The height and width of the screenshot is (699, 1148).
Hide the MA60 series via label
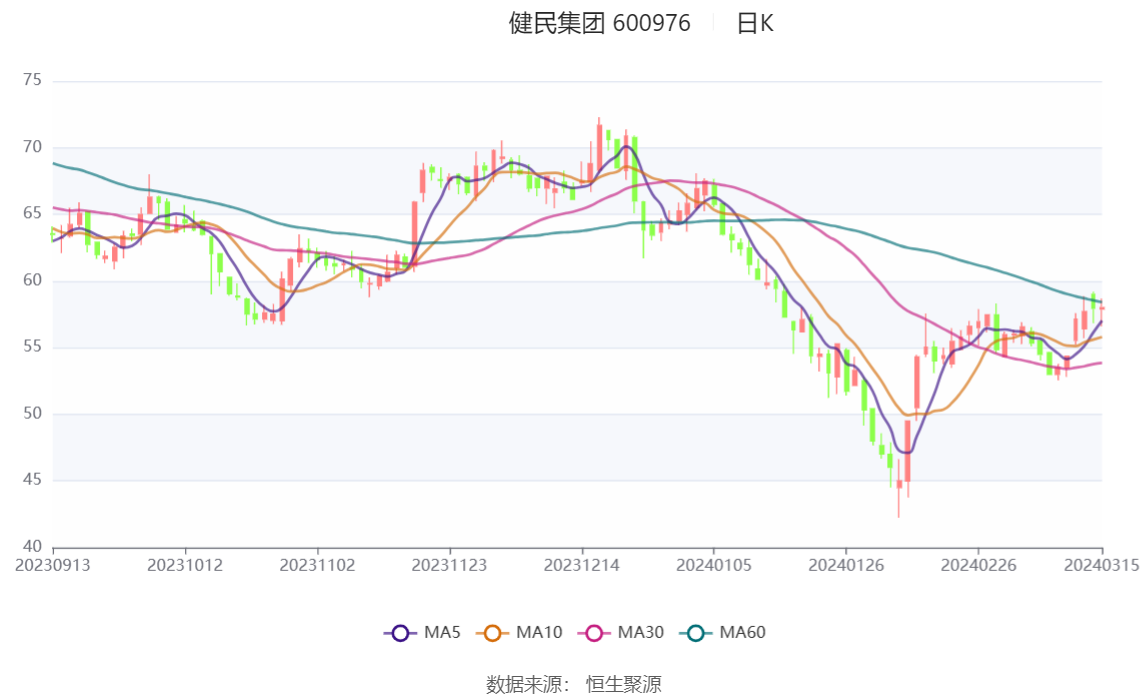coord(742,632)
